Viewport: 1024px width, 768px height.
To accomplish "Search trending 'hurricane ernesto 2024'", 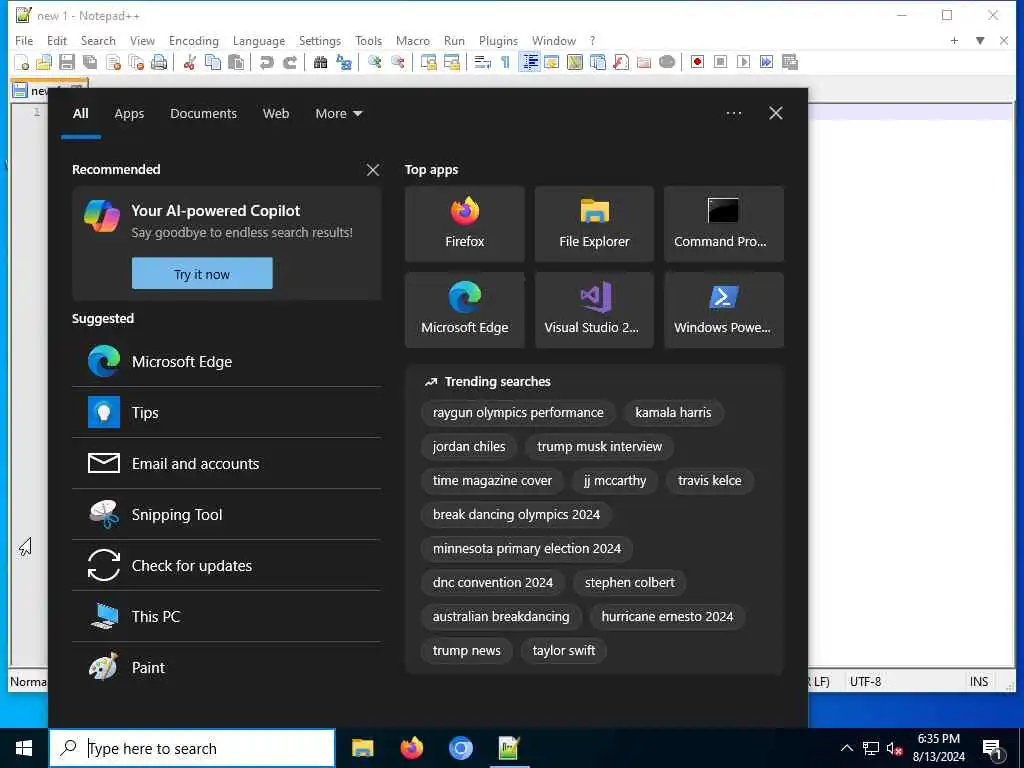I will pos(667,616).
